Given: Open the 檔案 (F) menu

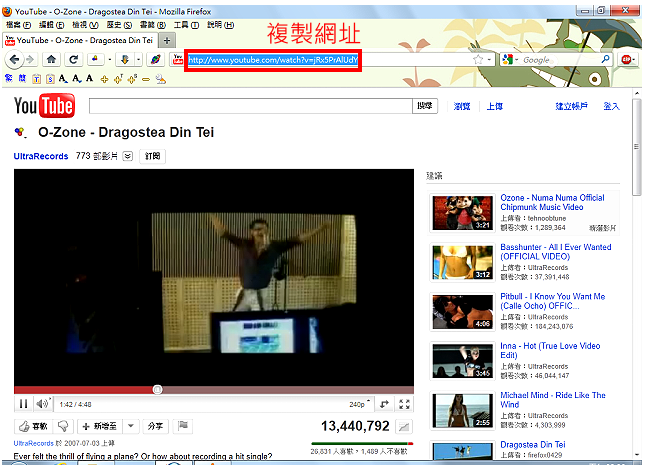Looking at the screenshot, I should point(19,25).
